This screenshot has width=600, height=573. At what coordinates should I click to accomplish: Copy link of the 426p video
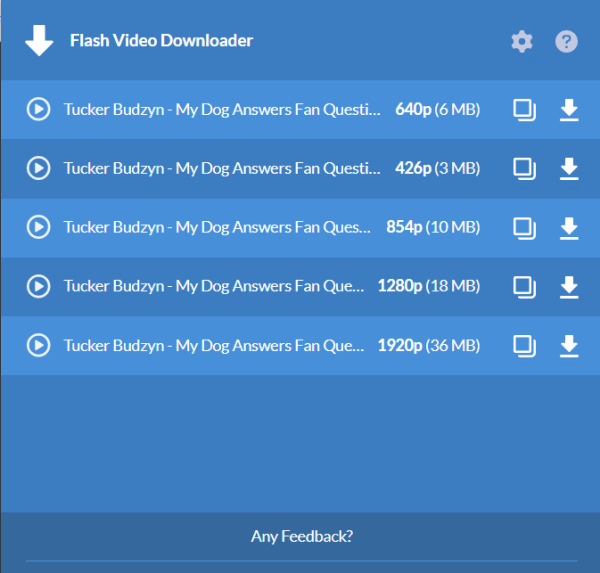click(x=524, y=169)
